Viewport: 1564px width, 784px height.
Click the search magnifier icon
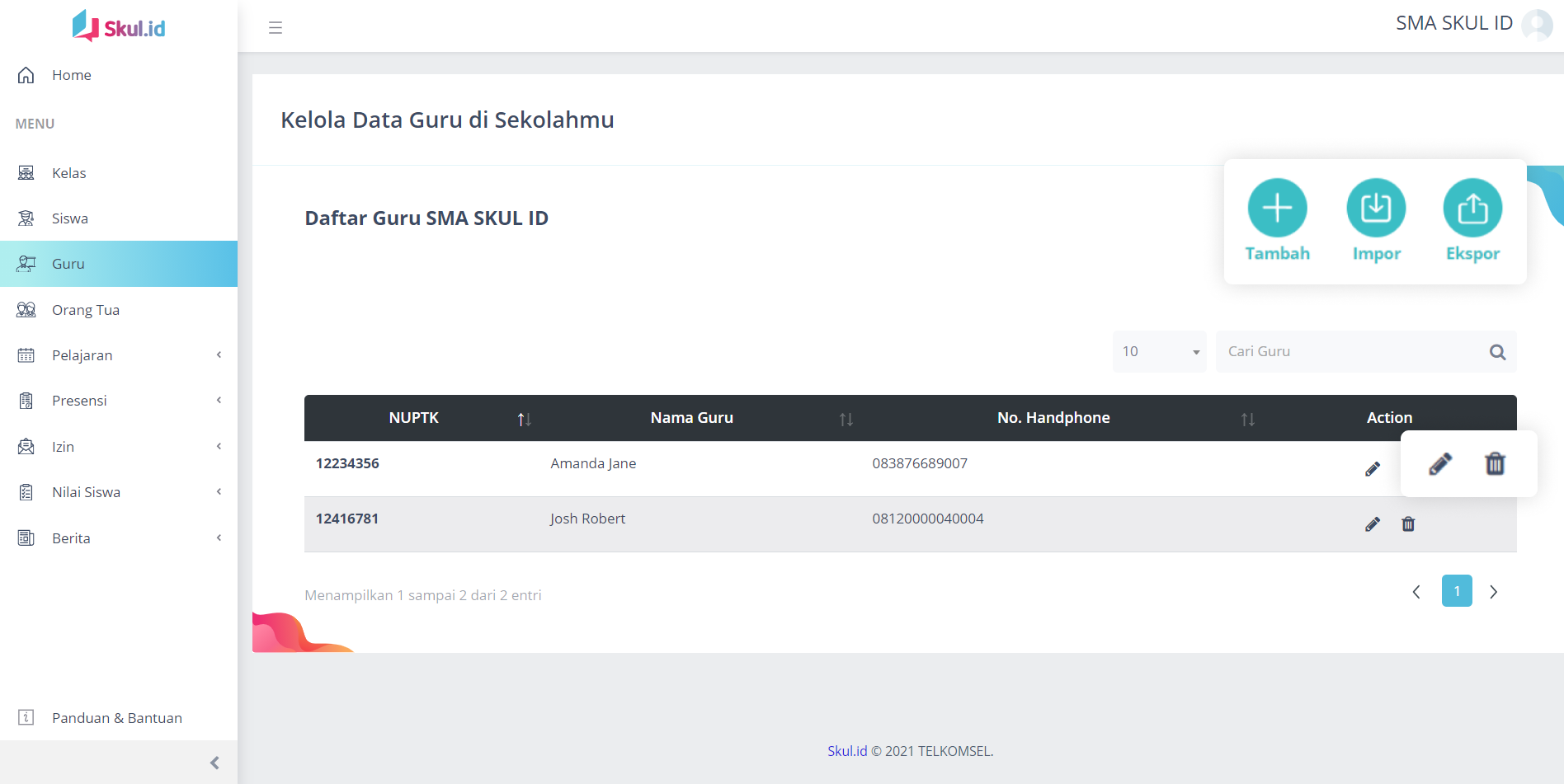click(1497, 352)
